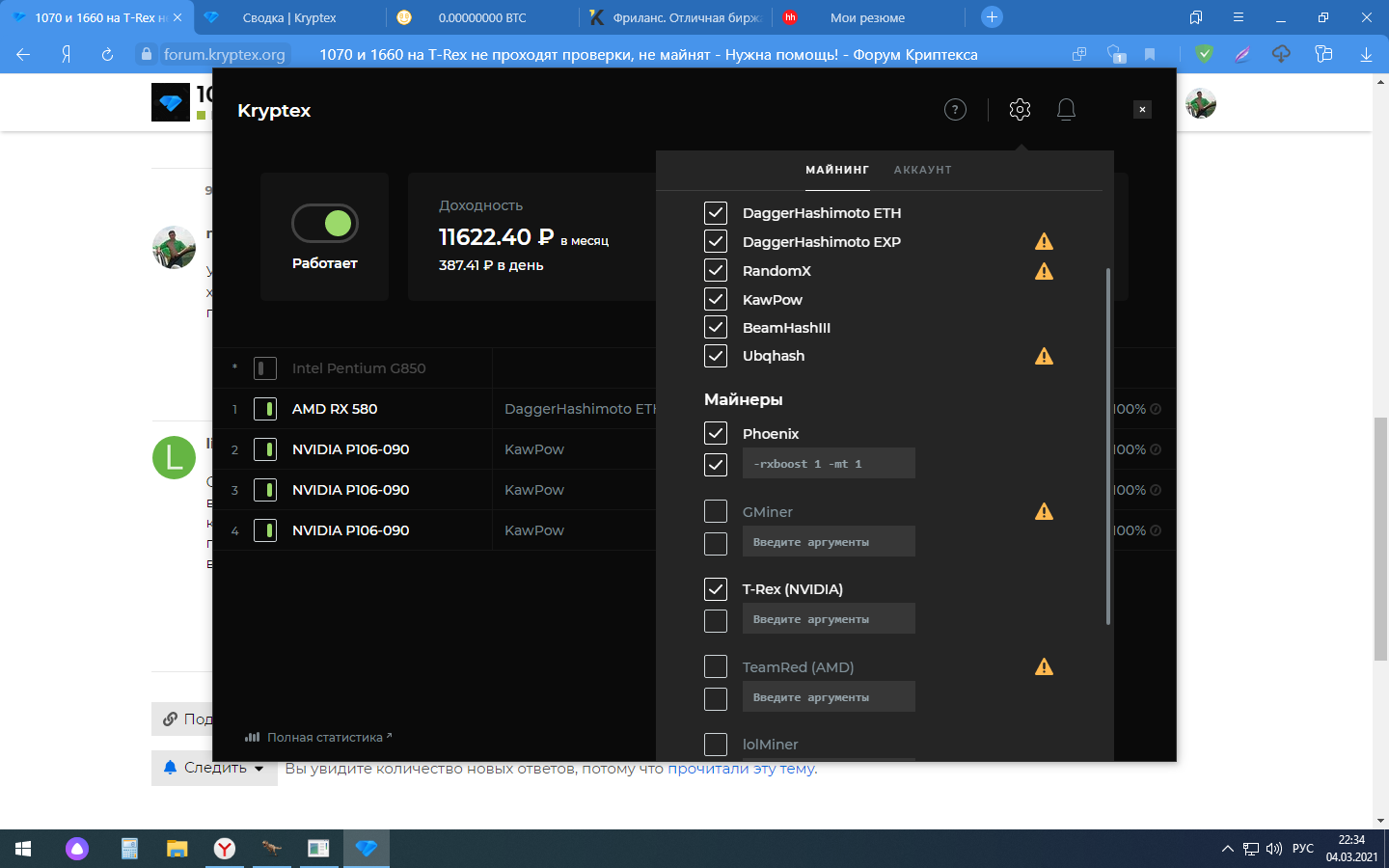Reload the forum page
This screenshot has height=868, width=1389.
point(107,55)
